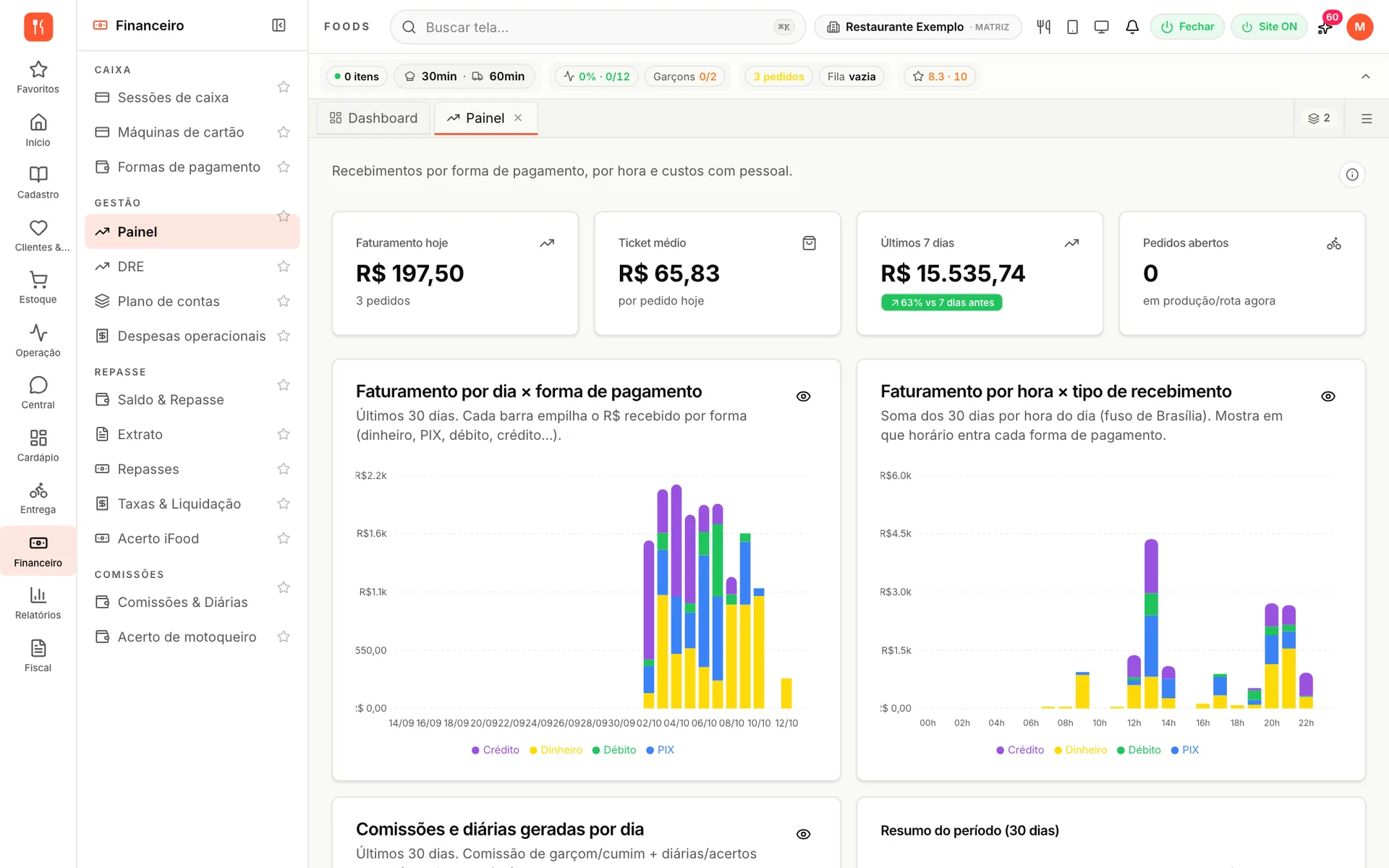This screenshot has width=1389, height=868.
Task: Hide the Faturamento por dia chart
Action: (x=803, y=396)
